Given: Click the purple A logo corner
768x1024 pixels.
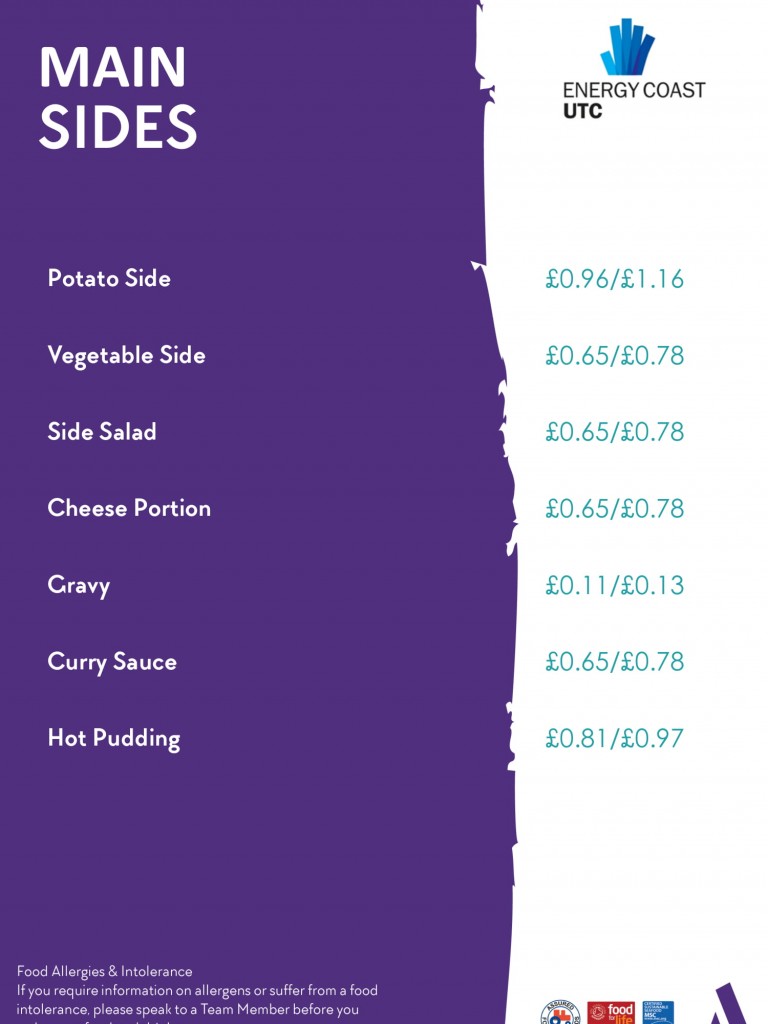Looking at the screenshot, I should click(x=728, y=1004).
